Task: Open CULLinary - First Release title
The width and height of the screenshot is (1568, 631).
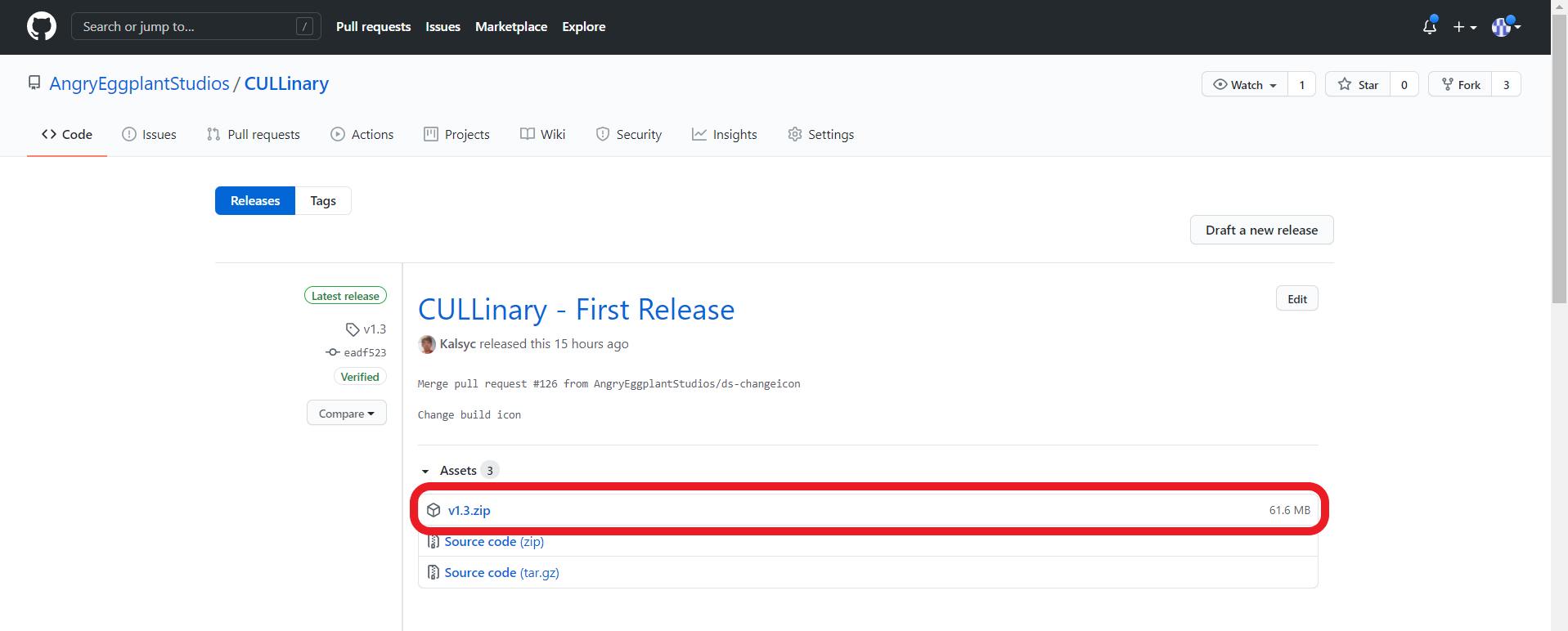Action: click(576, 310)
